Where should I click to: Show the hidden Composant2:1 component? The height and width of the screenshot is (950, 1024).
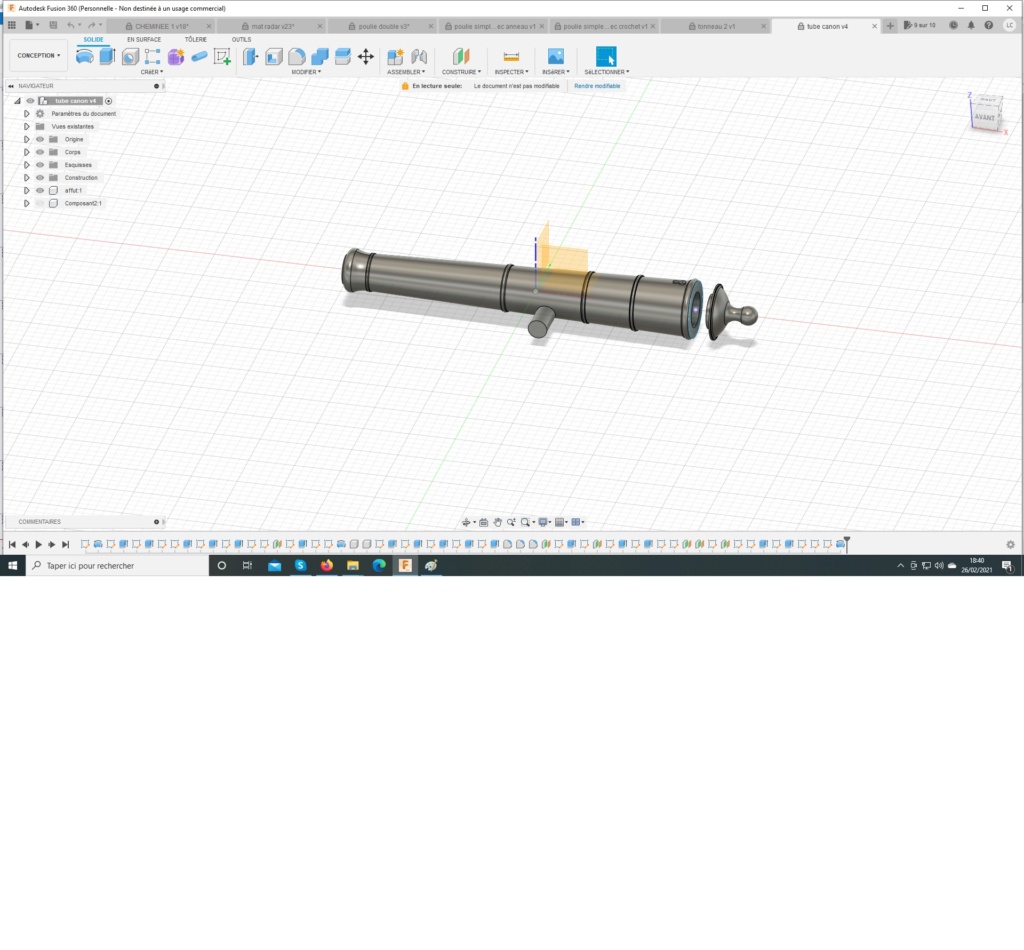40,203
